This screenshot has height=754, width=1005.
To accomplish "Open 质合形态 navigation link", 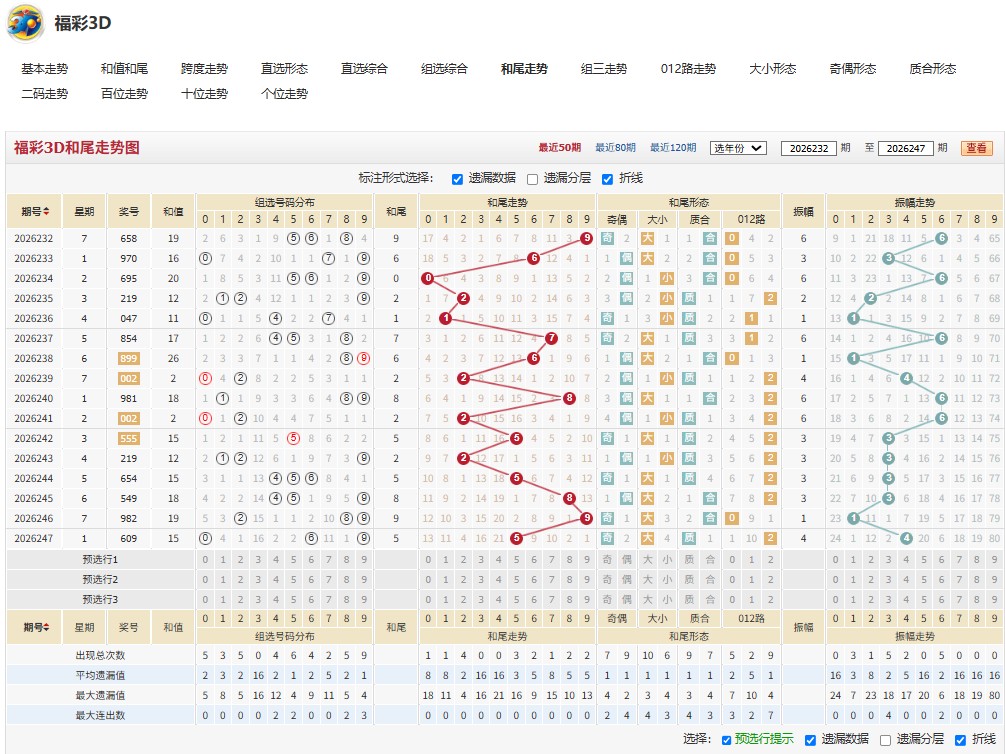I will click(x=933, y=69).
